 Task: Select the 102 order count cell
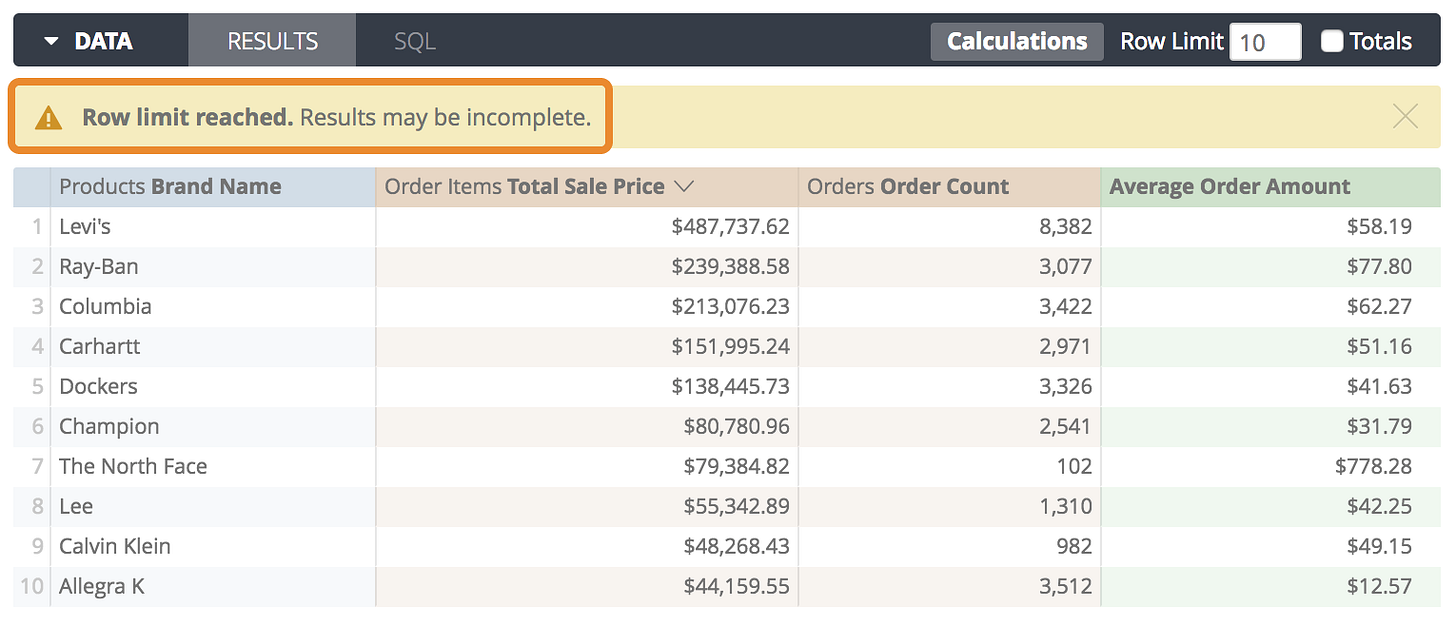949,467
